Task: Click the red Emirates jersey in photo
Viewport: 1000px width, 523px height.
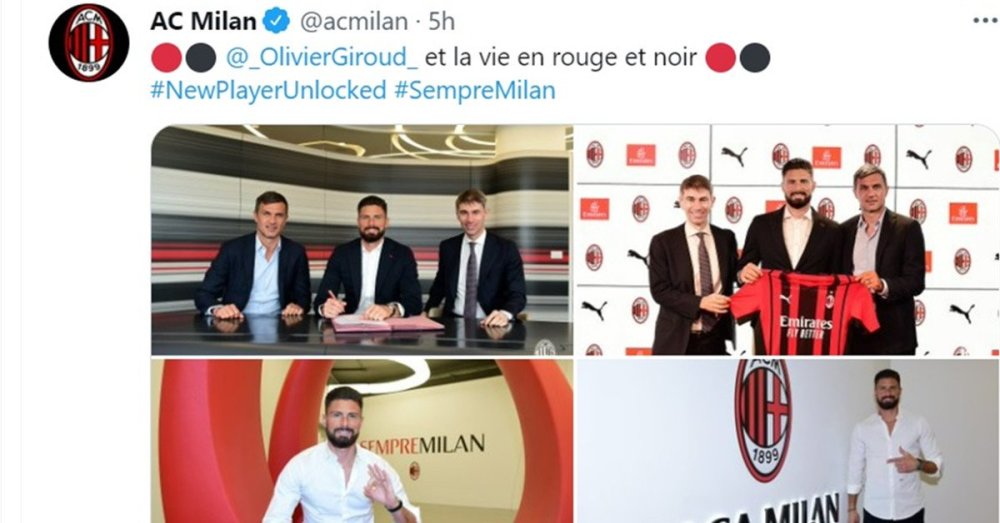Action: 805,313
